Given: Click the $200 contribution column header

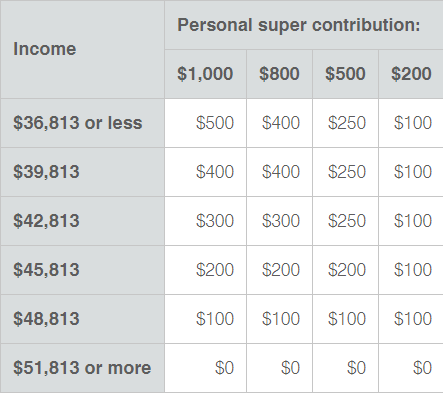Looking at the screenshot, I should 411,74.
